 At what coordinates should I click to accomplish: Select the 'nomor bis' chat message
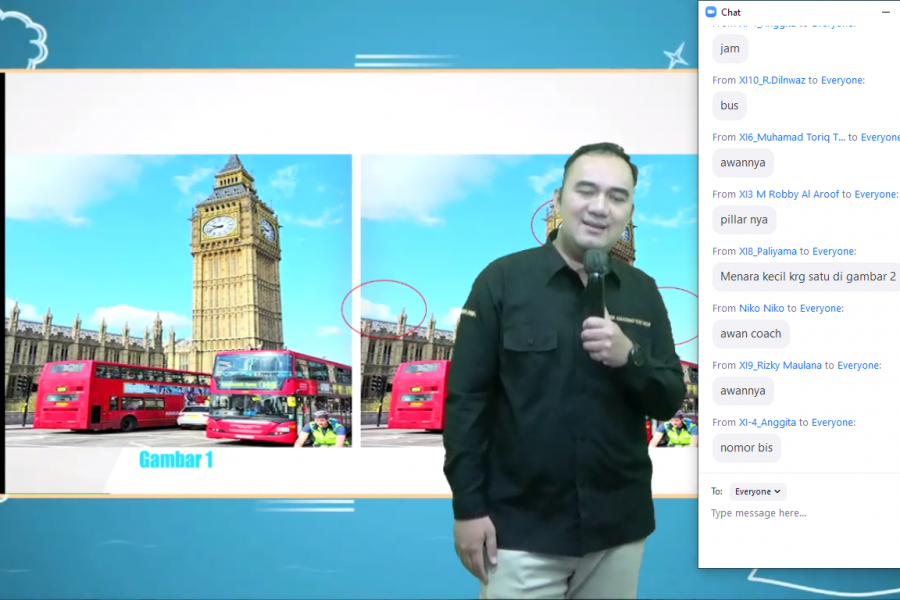point(746,448)
